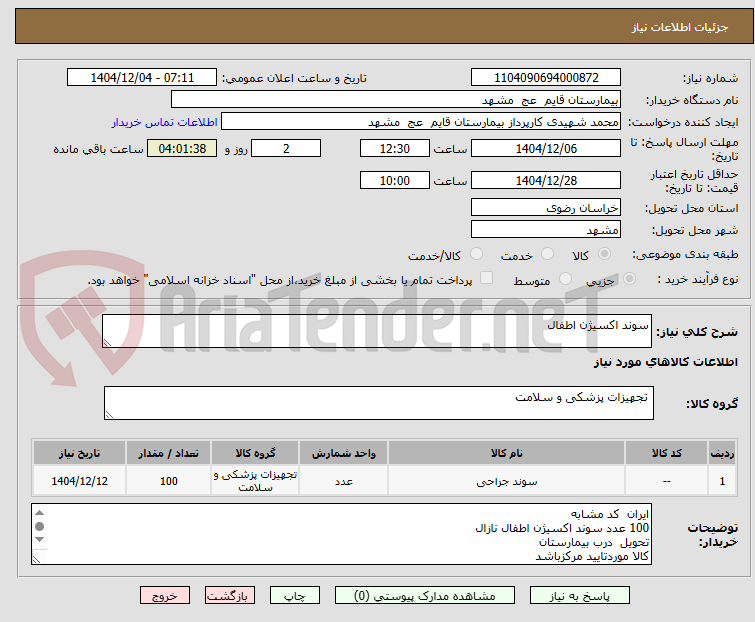Click the خروج exit button
This screenshot has height=622, width=755.
pos(165,596)
